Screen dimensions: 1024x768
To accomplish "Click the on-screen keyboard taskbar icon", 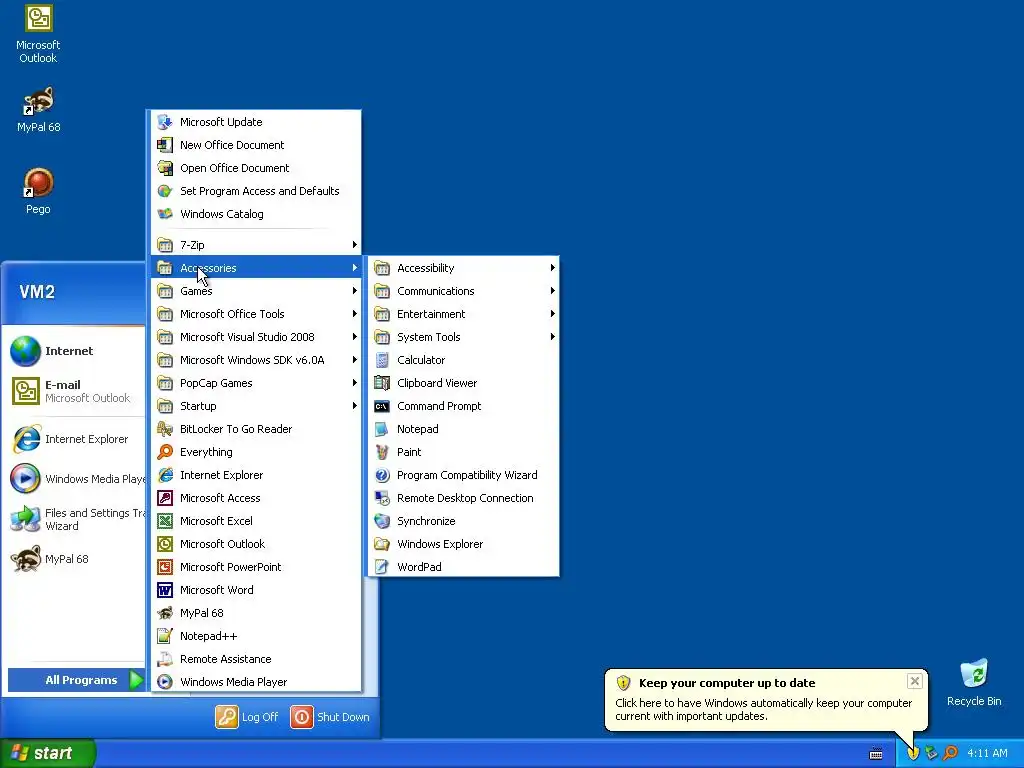I will pyautogui.click(x=876, y=754).
